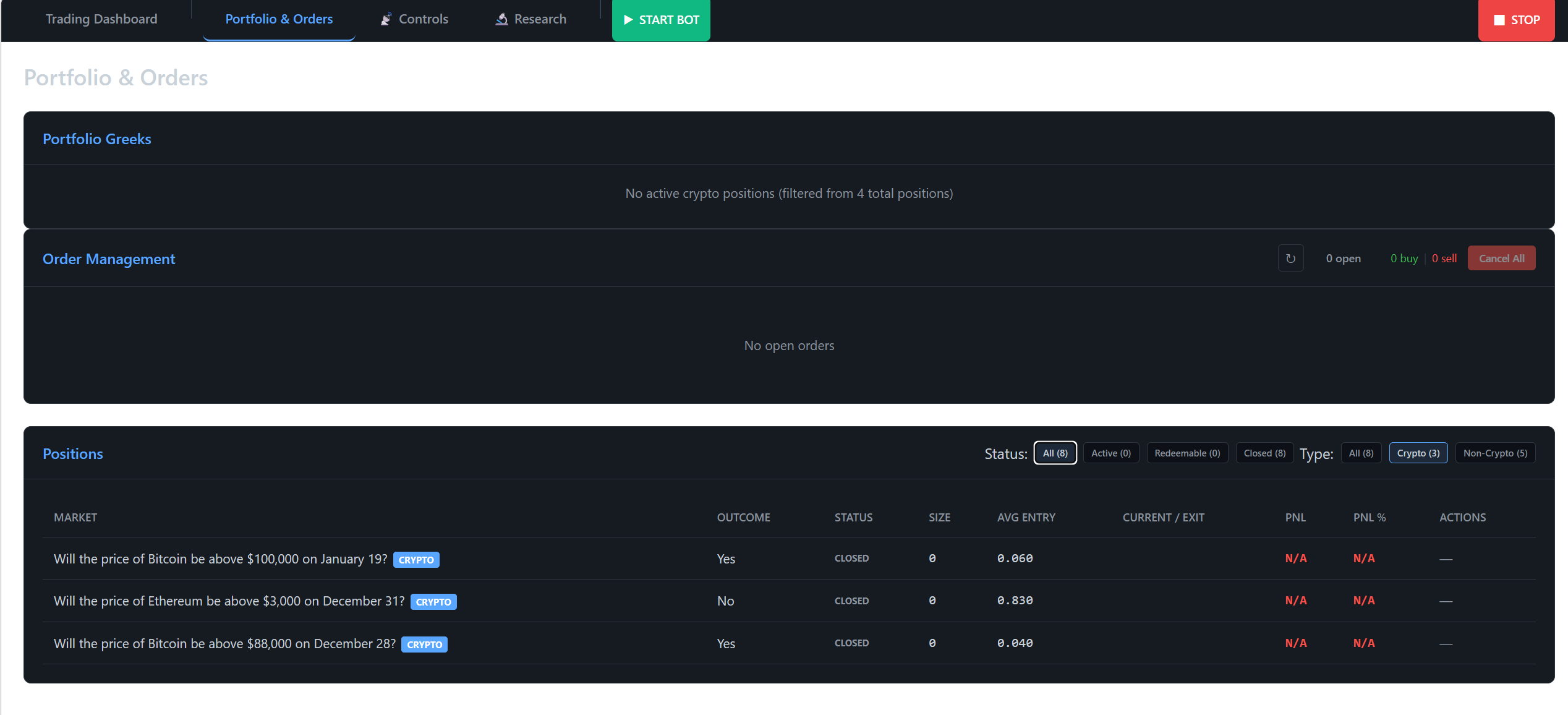
Task: Click the Bitcoin above $88,000 market row
Action: [x=789, y=643]
